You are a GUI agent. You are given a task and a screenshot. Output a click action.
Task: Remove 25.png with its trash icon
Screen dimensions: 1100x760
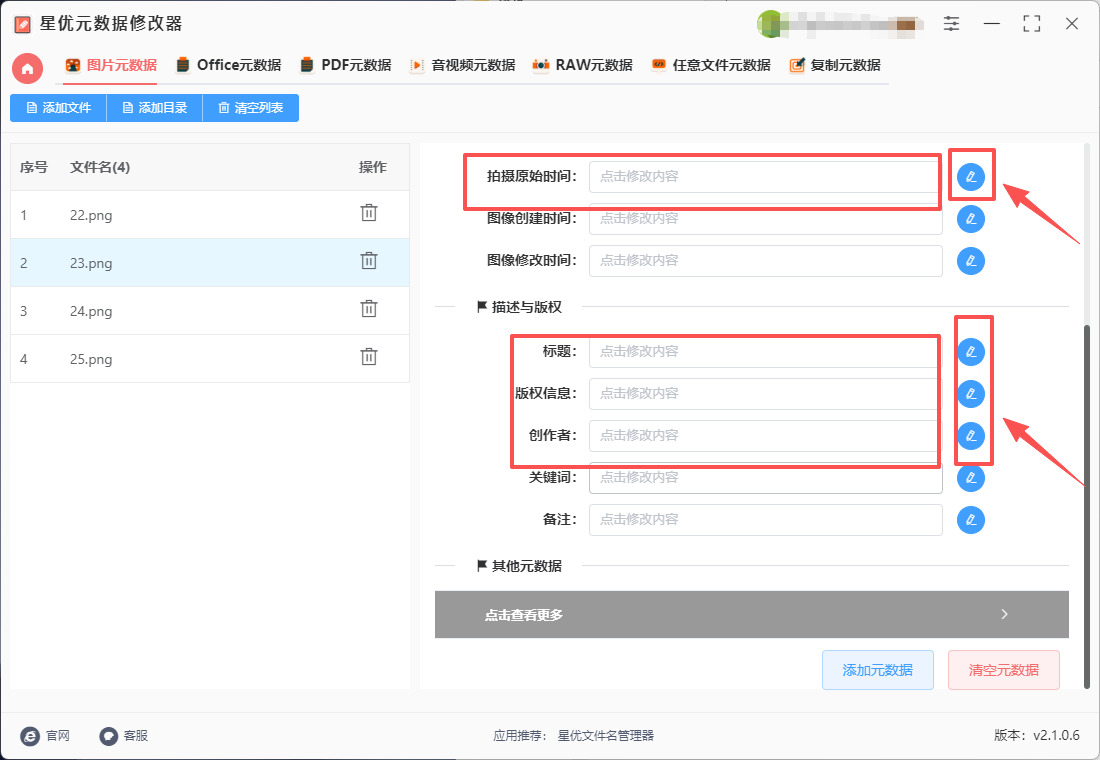click(x=369, y=356)
